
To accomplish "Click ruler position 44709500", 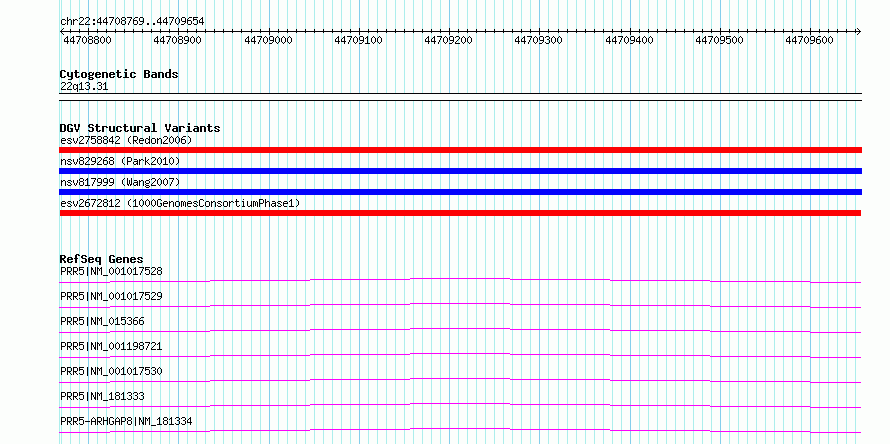I will [x=720, y=40].
